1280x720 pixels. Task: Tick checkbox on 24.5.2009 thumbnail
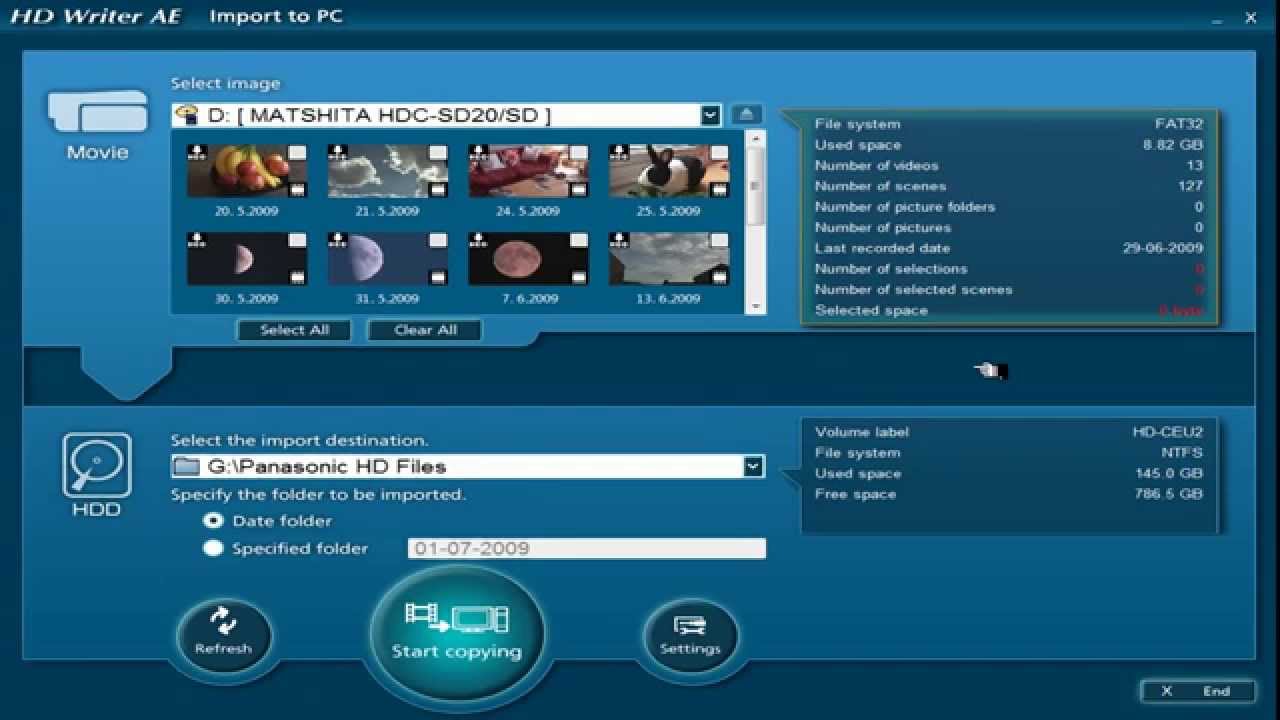[579, 152]
